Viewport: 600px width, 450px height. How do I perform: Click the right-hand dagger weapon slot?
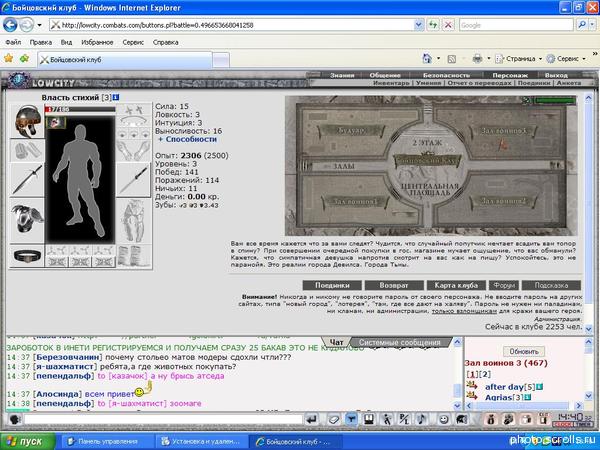click(134, 180)
